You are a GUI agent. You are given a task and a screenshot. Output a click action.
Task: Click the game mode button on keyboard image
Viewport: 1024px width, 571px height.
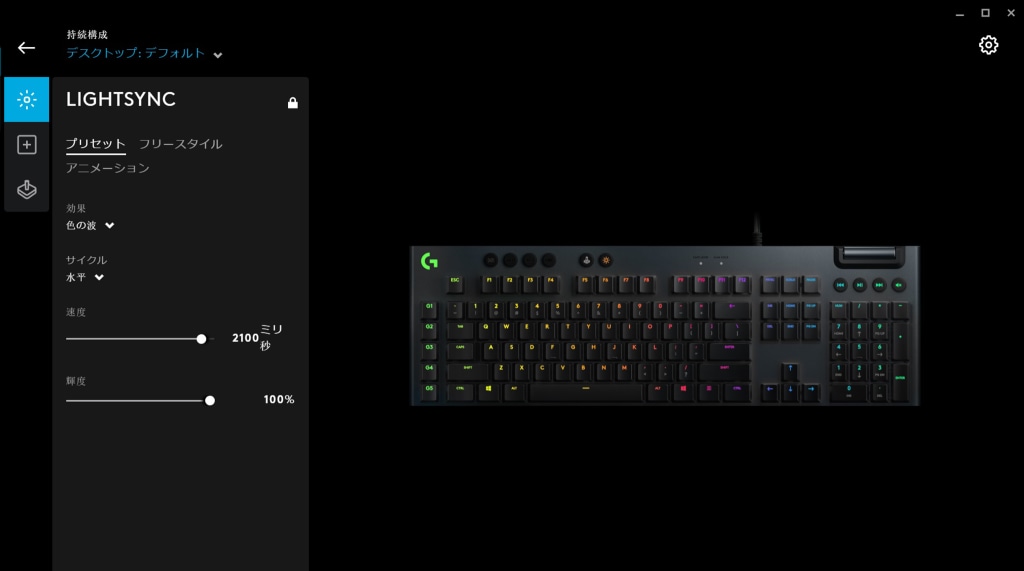pyautogui.click(x=586, y=260)
